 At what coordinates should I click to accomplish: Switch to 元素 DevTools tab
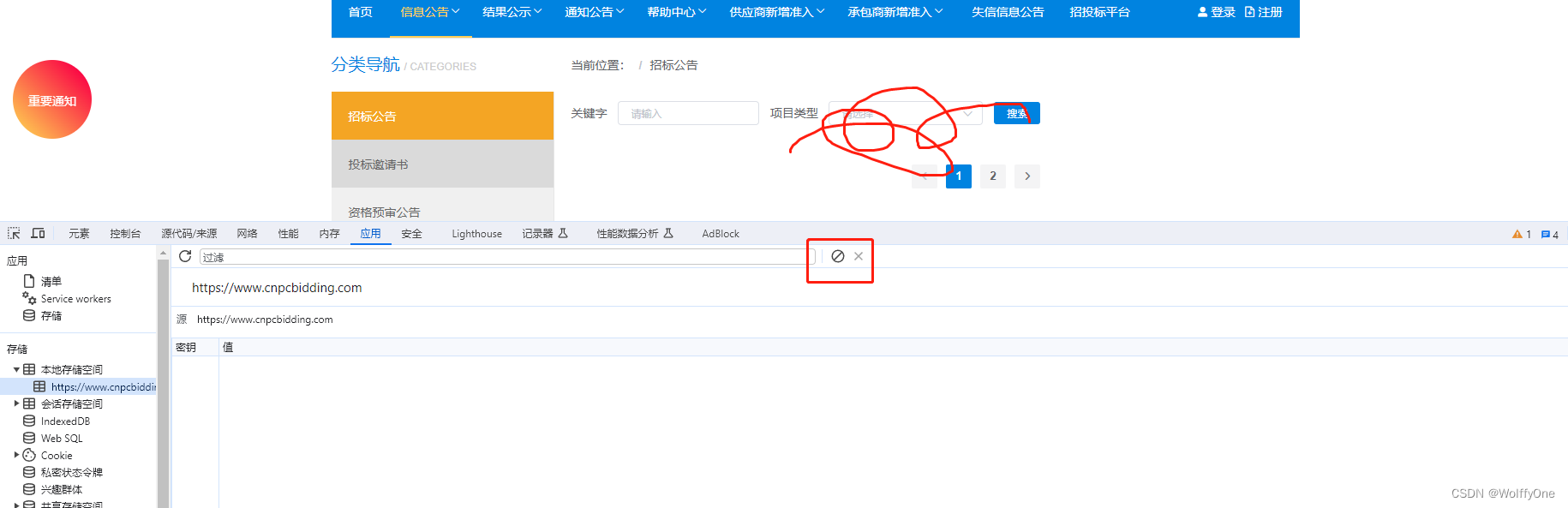79,234
